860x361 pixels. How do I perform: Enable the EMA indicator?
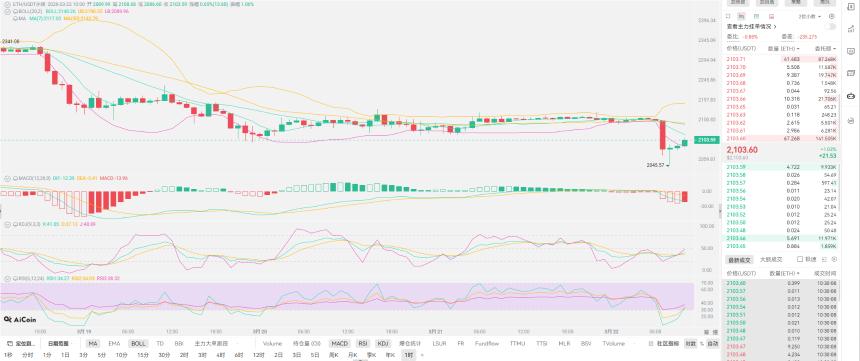[114, 343]
